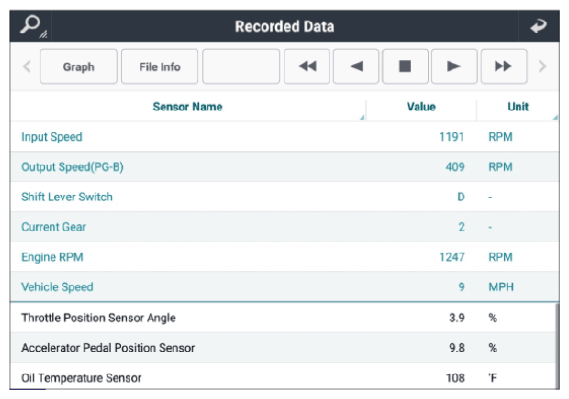Image resolution: width=569 pixels, height=399 pixels.
Task: Click the accelerator pedal value 9.8
Action: point(457,348)
